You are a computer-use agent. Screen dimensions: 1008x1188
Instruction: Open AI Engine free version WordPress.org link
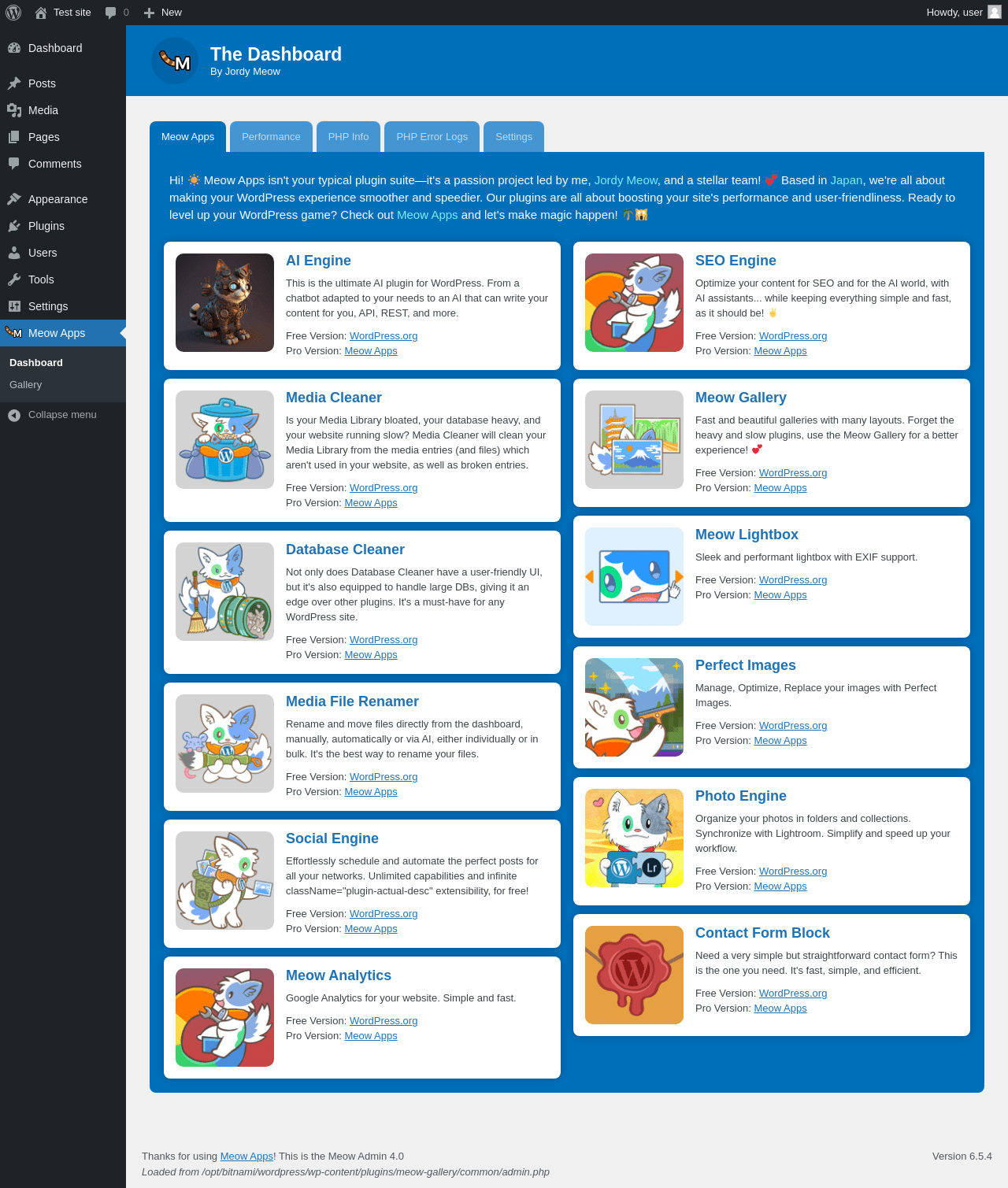pyautogui.click(x=384, y=336)
